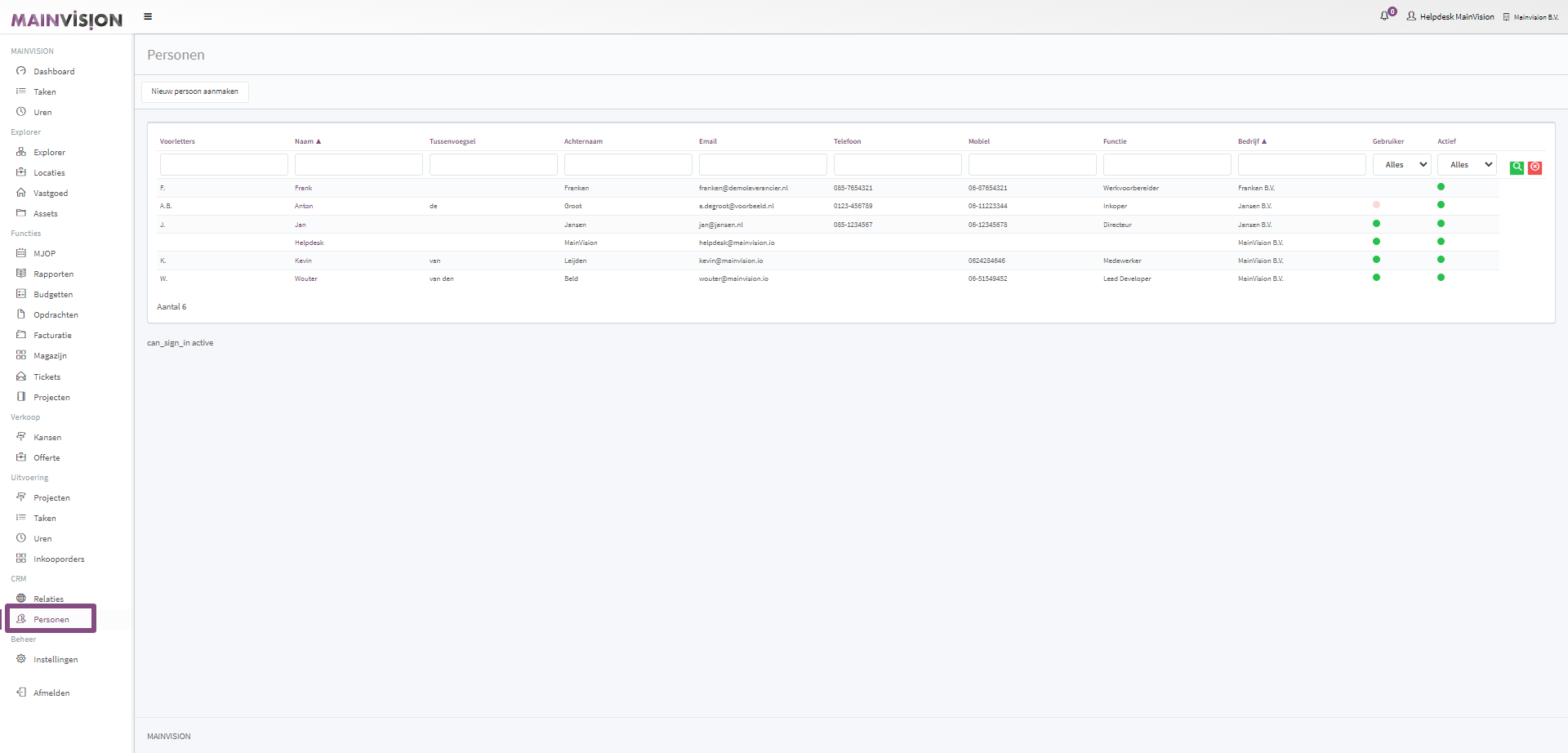Click the Assets folder icon
Image resolution: width=1568 pixels, height=753 pixels.
click(21, 213)
